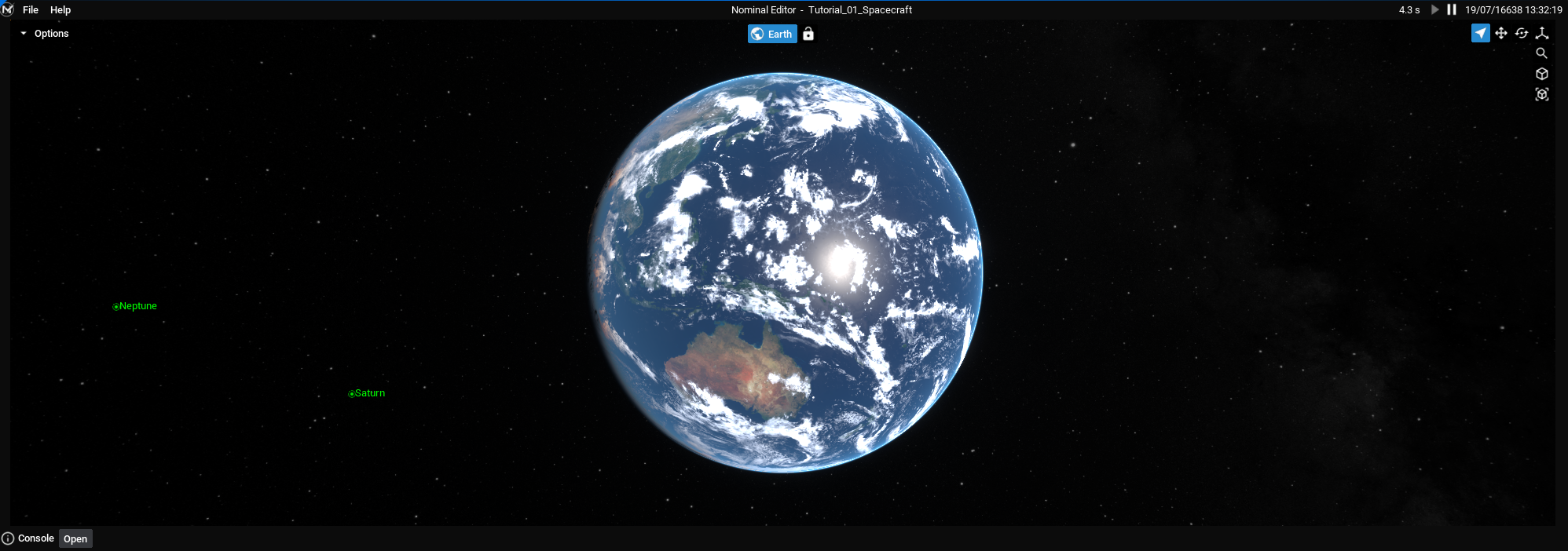Open the Help menu
This screenshot has height=551, width=1568.
coord(60,10)
